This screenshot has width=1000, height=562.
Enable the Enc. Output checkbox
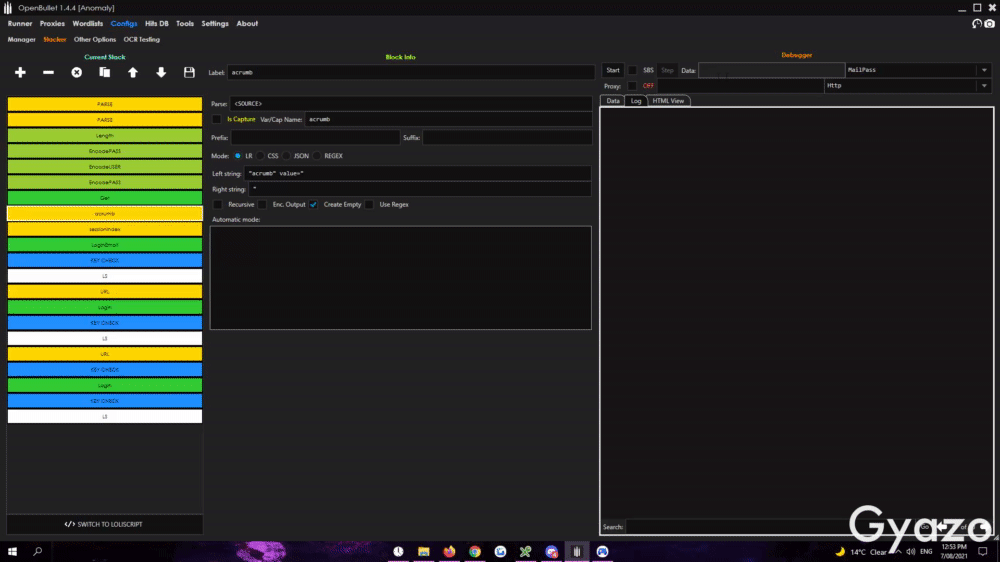[x=263, y=205]
